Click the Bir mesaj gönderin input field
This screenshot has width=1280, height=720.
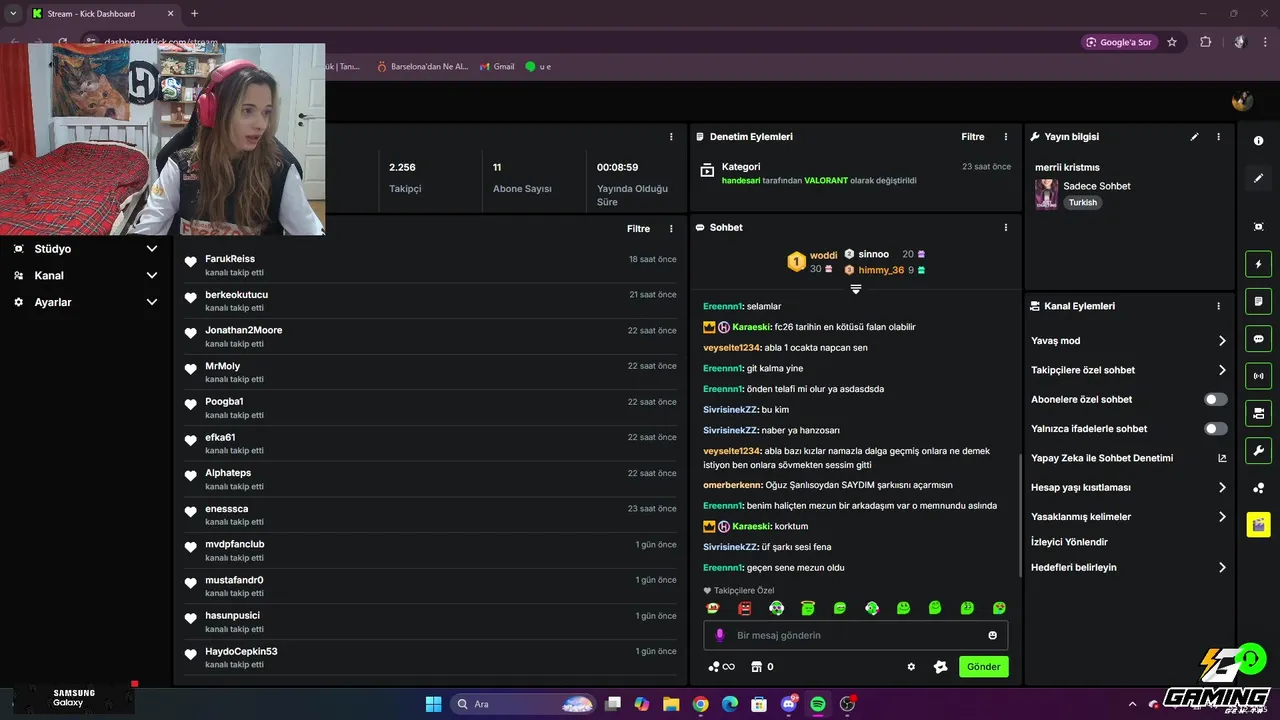(x=856, y=635)
